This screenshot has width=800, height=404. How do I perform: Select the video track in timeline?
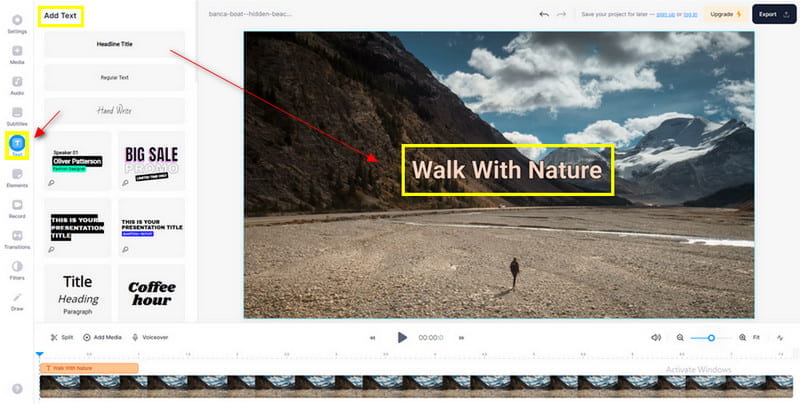pyautogui.click(x=416, y=386)
